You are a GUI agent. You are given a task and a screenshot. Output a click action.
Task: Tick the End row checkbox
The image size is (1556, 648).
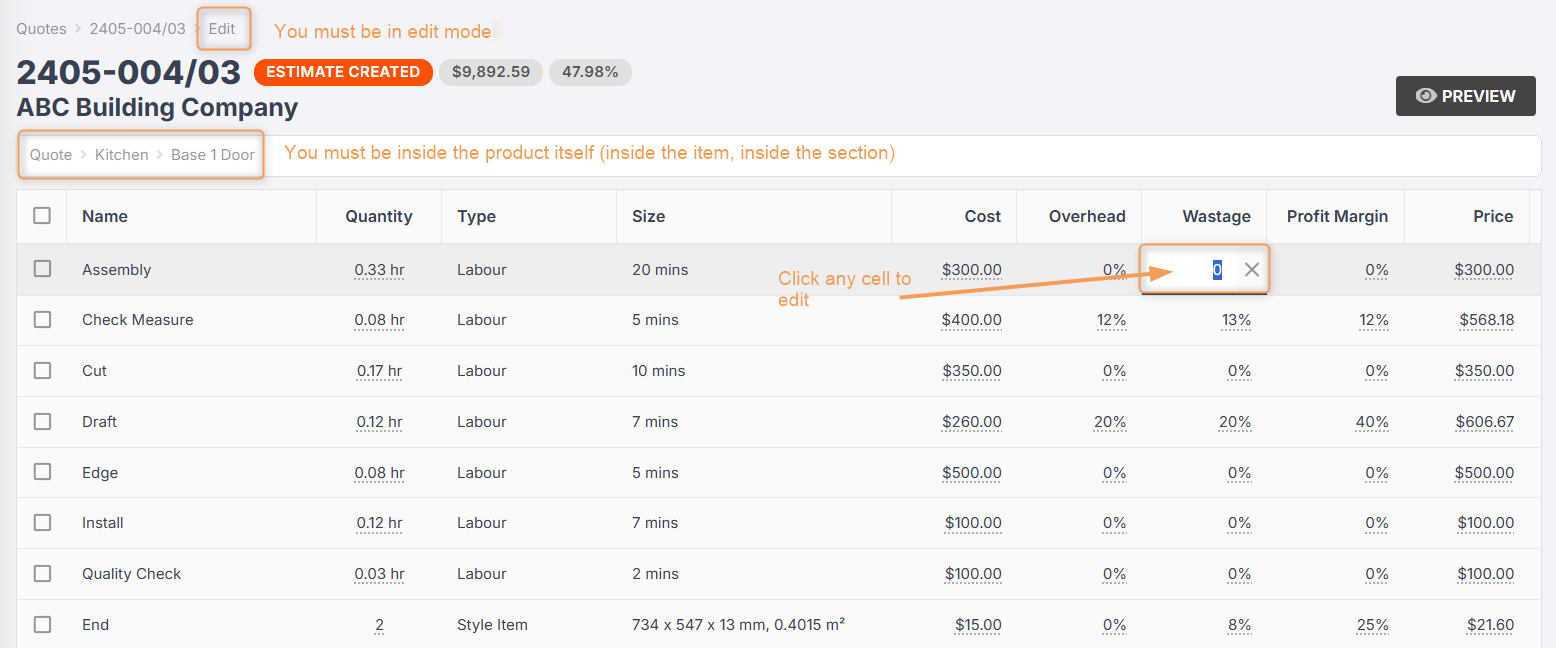[42, 624]
